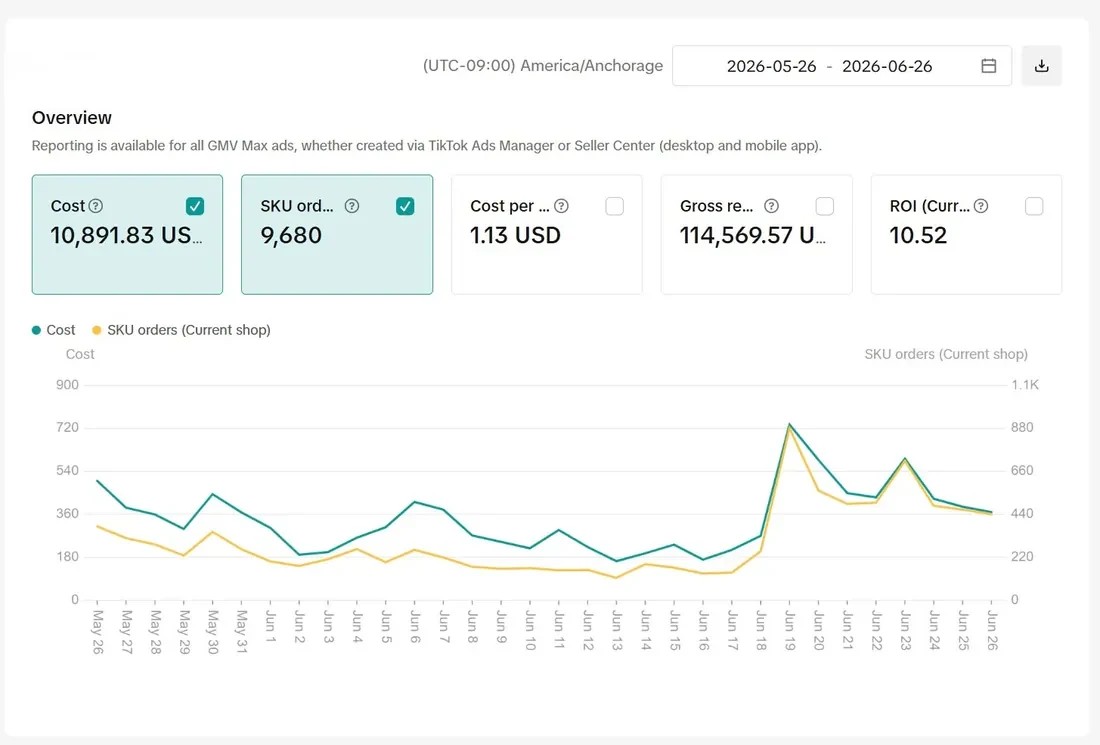Image resolution: width=1100 pixels, height=745 pixels.
Task: Click the Jun 6 axis label
Action: 415,627
